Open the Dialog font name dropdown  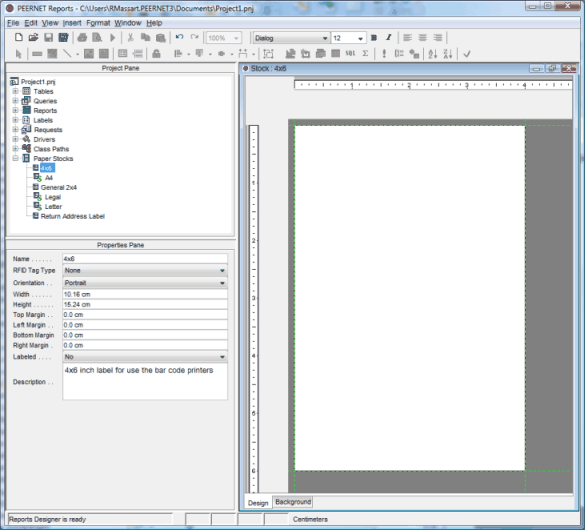pos(325,38)
